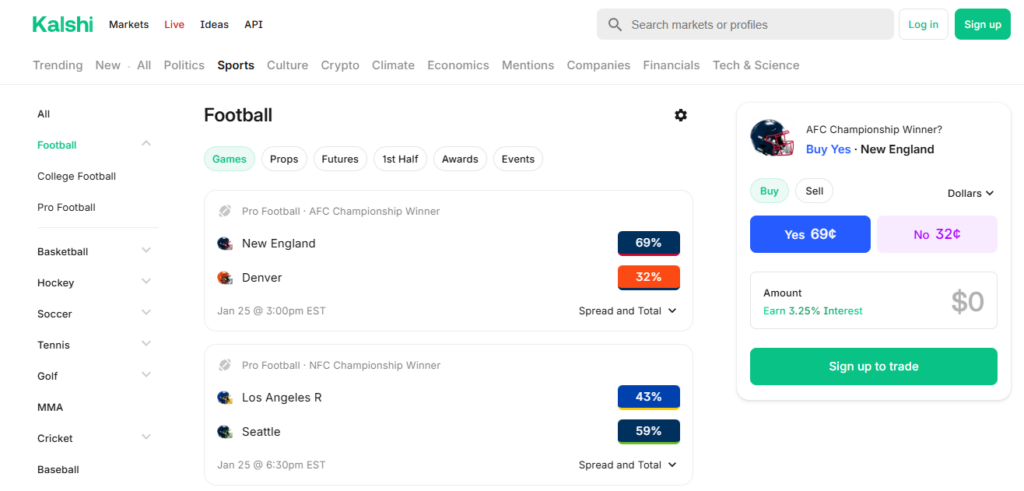Viewport: 1024px width, 491px height.
Task: Click the search markets input field
Action: pyautogui.click(x=755, y=24)
